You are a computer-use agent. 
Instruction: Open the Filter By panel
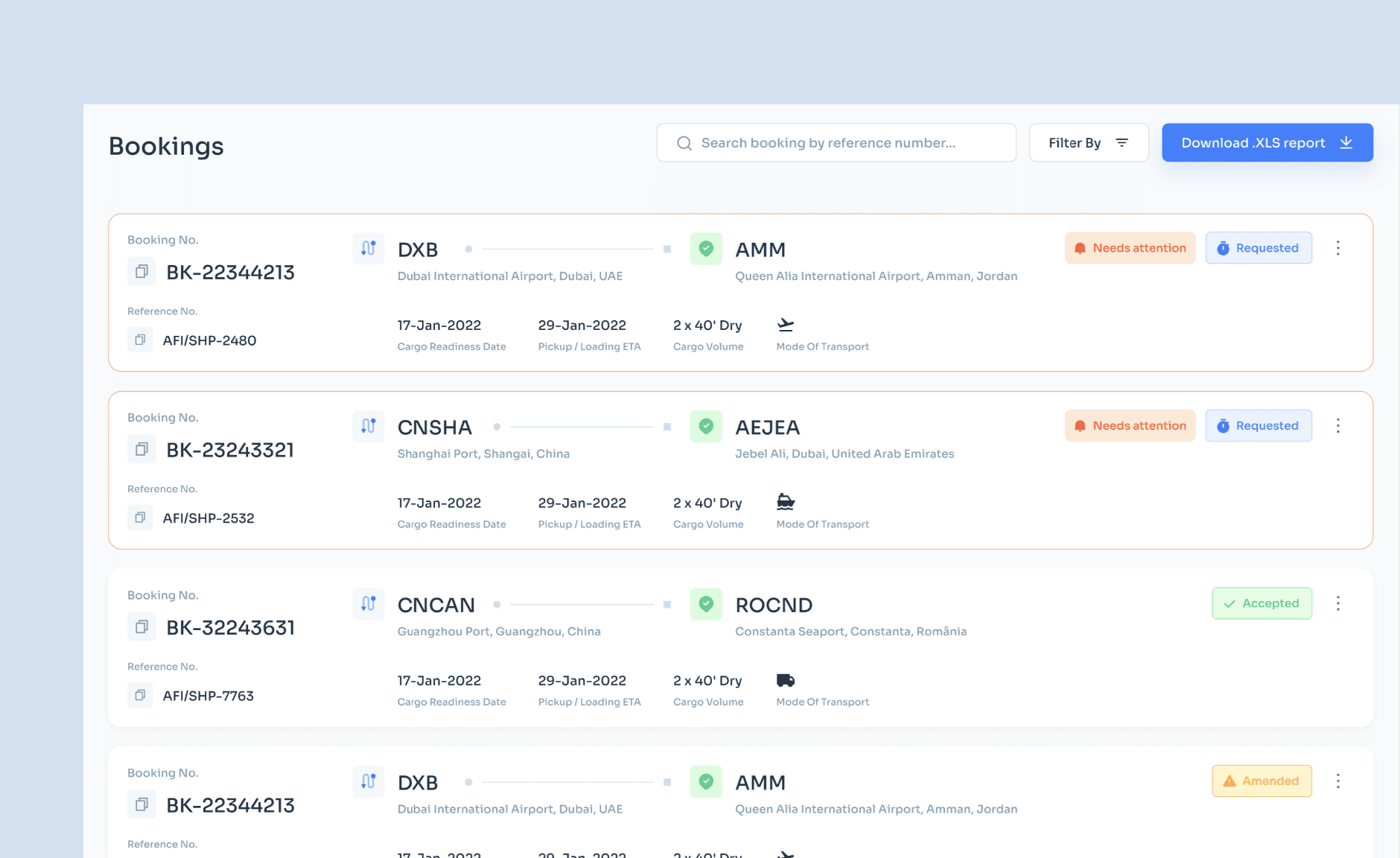click(x=1089, y=142)
